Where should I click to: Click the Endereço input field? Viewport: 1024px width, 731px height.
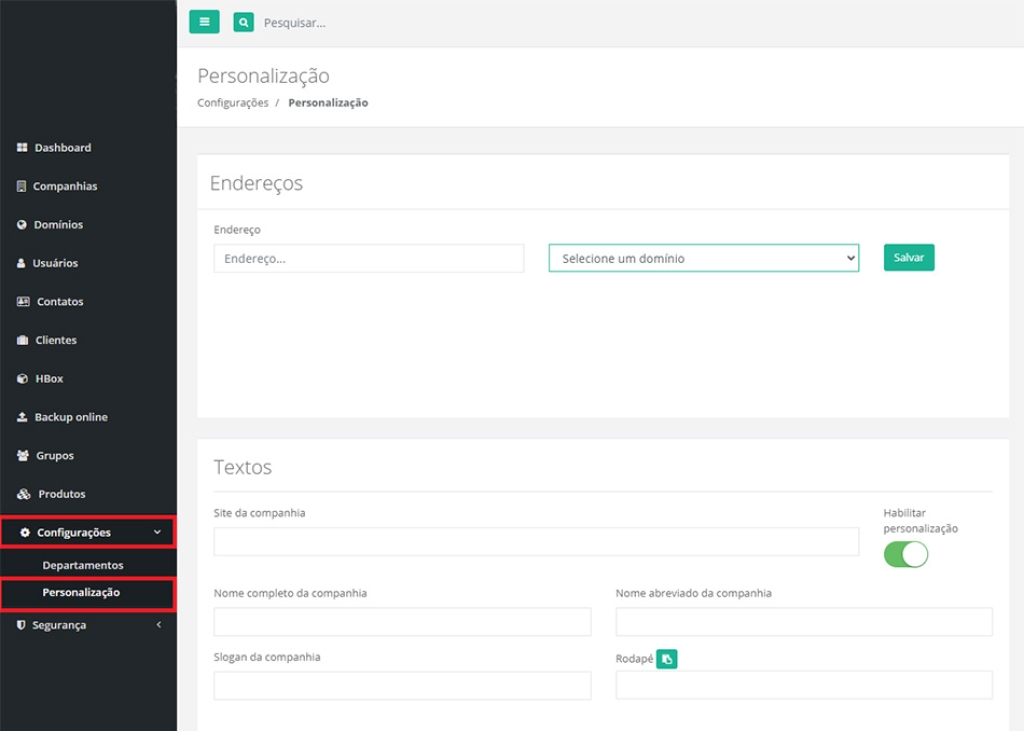pos(368,258)
